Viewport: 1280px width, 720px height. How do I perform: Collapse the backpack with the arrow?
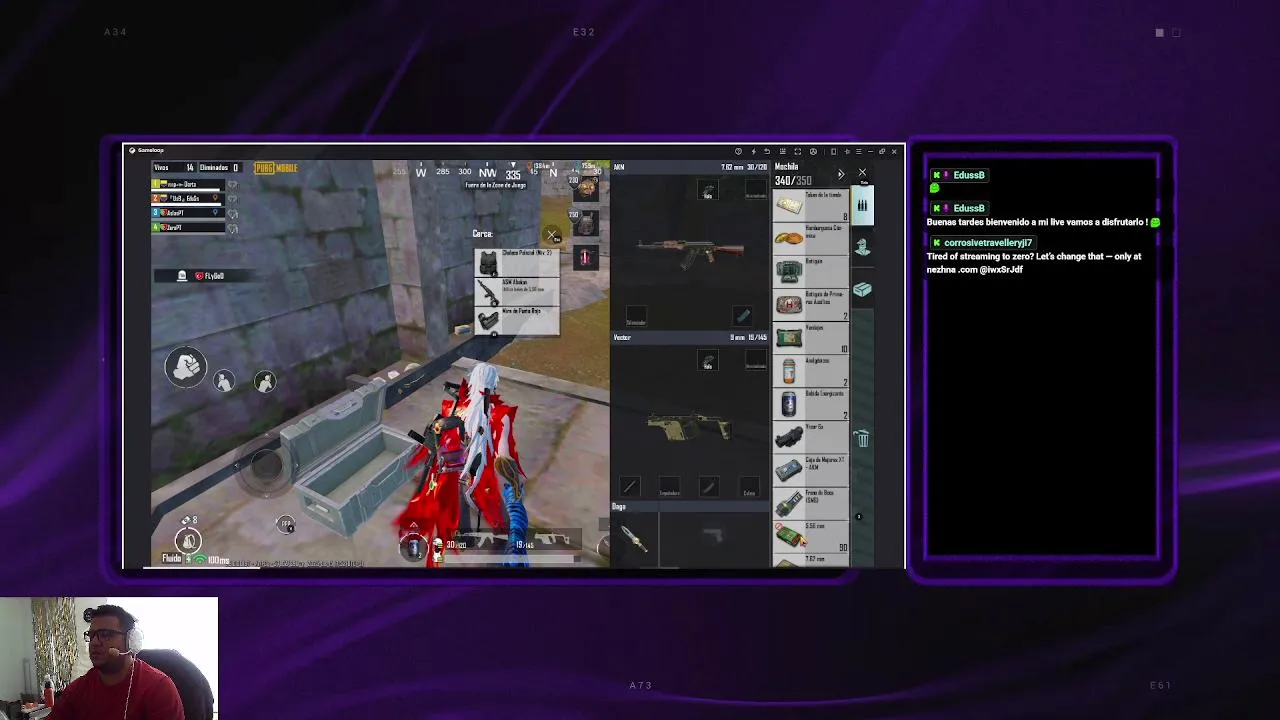pyautogui.click(x=840, y=174)
